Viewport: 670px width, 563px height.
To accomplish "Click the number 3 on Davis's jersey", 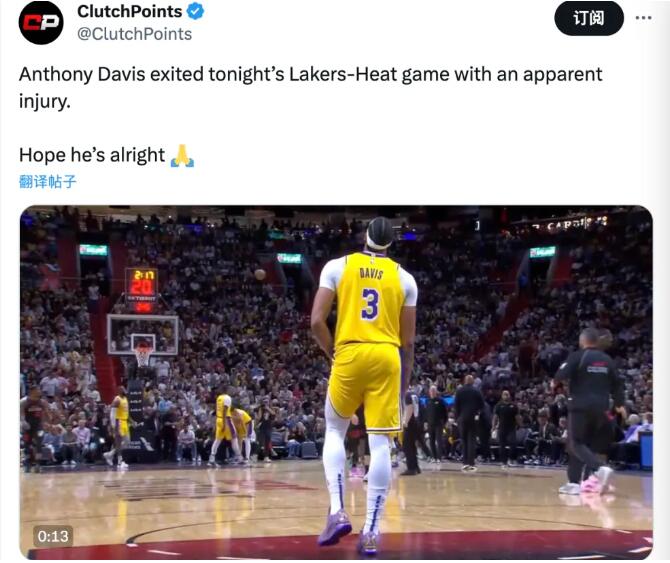I will [x=370, y=303].
